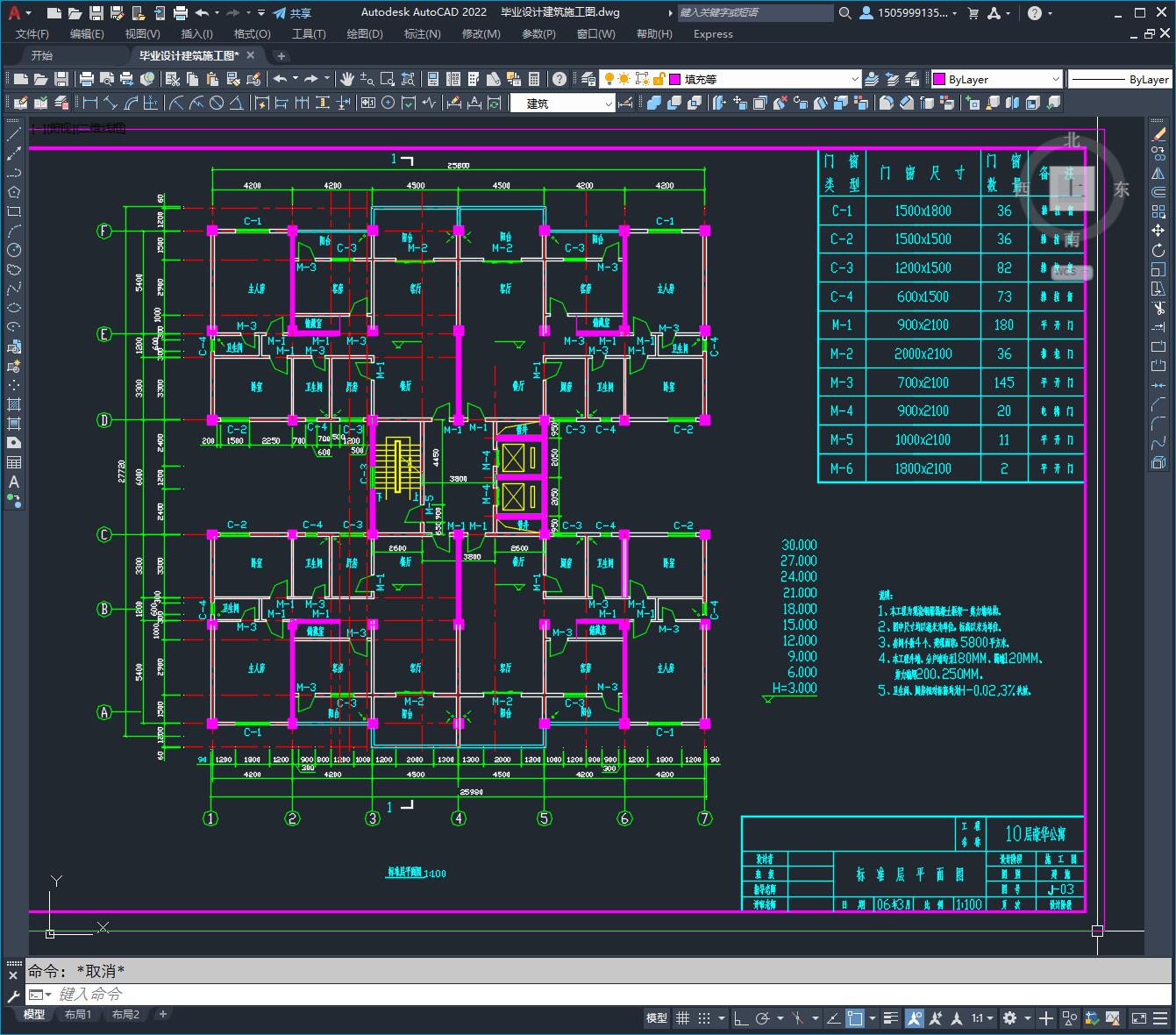
Task: Click the Center Mark dimension icon
Action: pyautogui.click(x=388, y=103)
